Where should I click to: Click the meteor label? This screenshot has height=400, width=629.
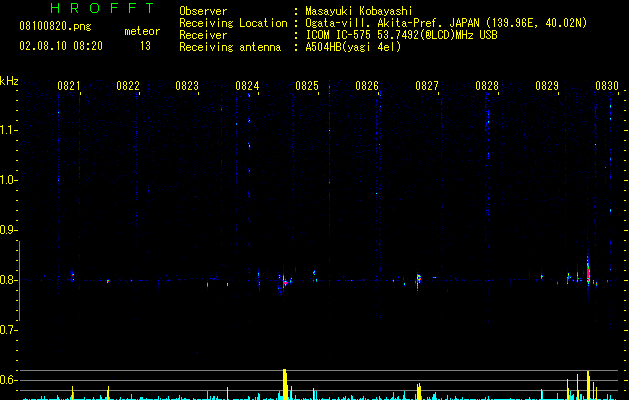142,31
